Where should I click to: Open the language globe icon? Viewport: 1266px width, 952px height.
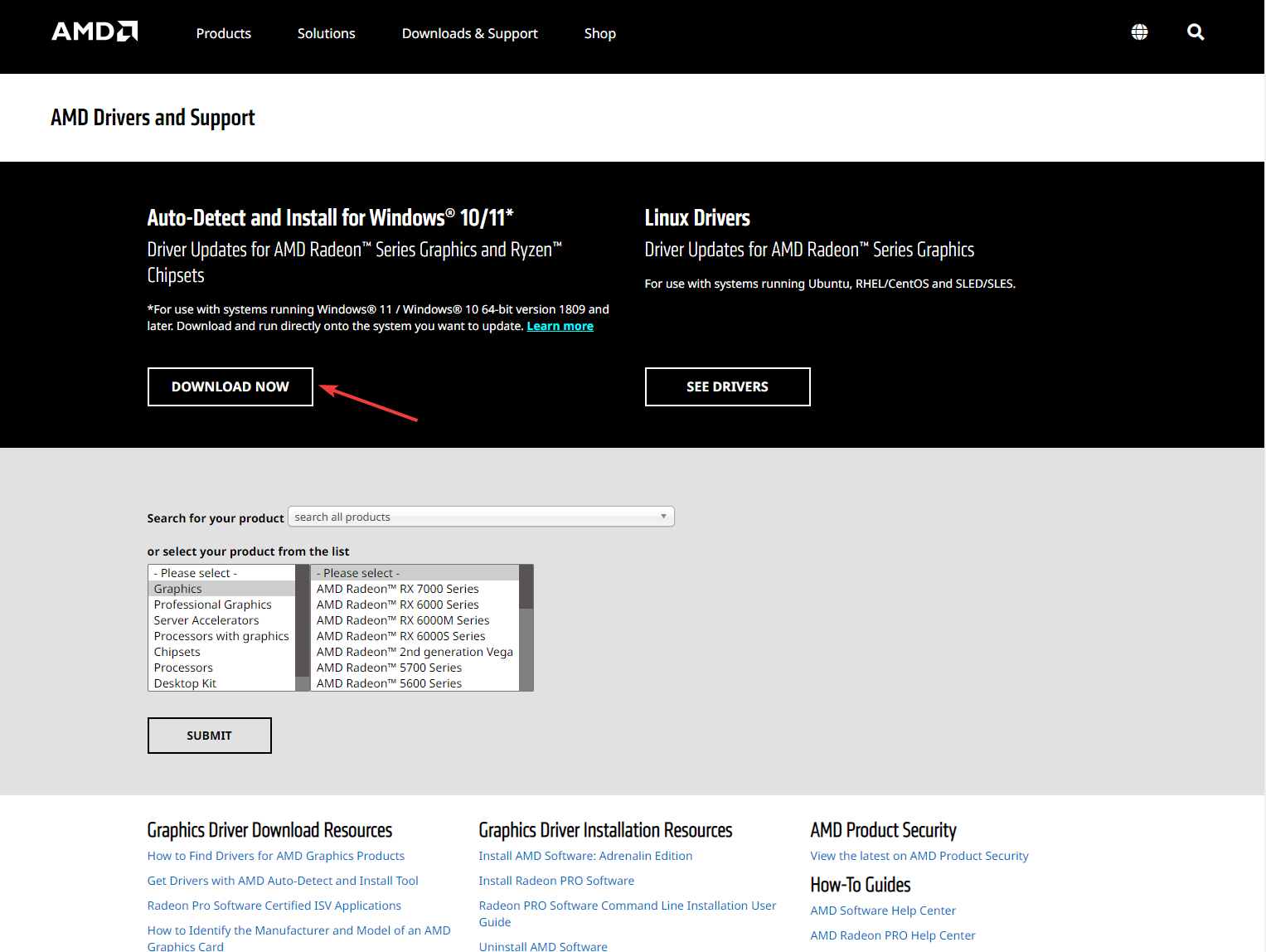coord(1139,32)
